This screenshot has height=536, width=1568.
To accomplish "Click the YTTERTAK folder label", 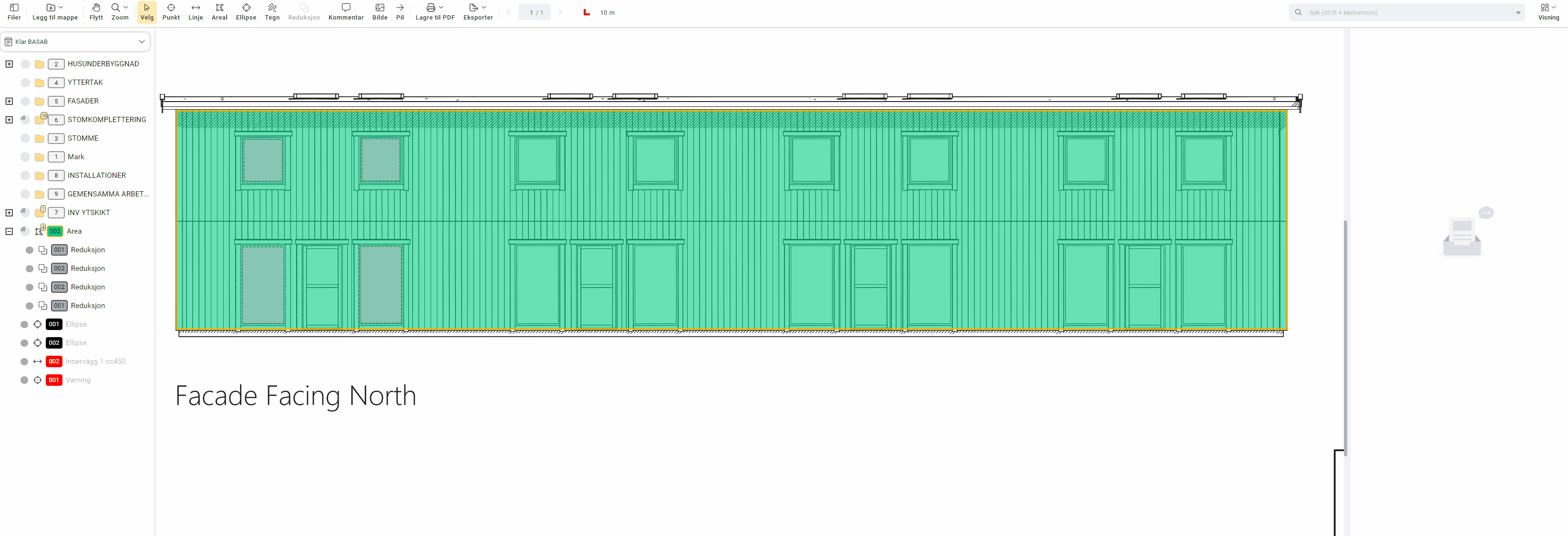I will 85,83.
